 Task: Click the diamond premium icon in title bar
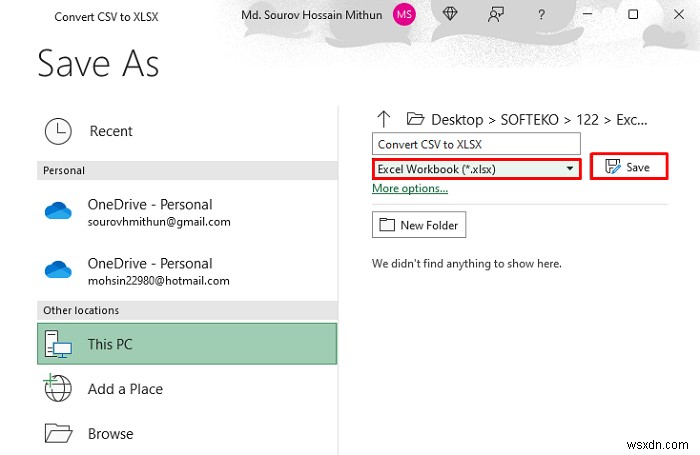pos(450,14)
